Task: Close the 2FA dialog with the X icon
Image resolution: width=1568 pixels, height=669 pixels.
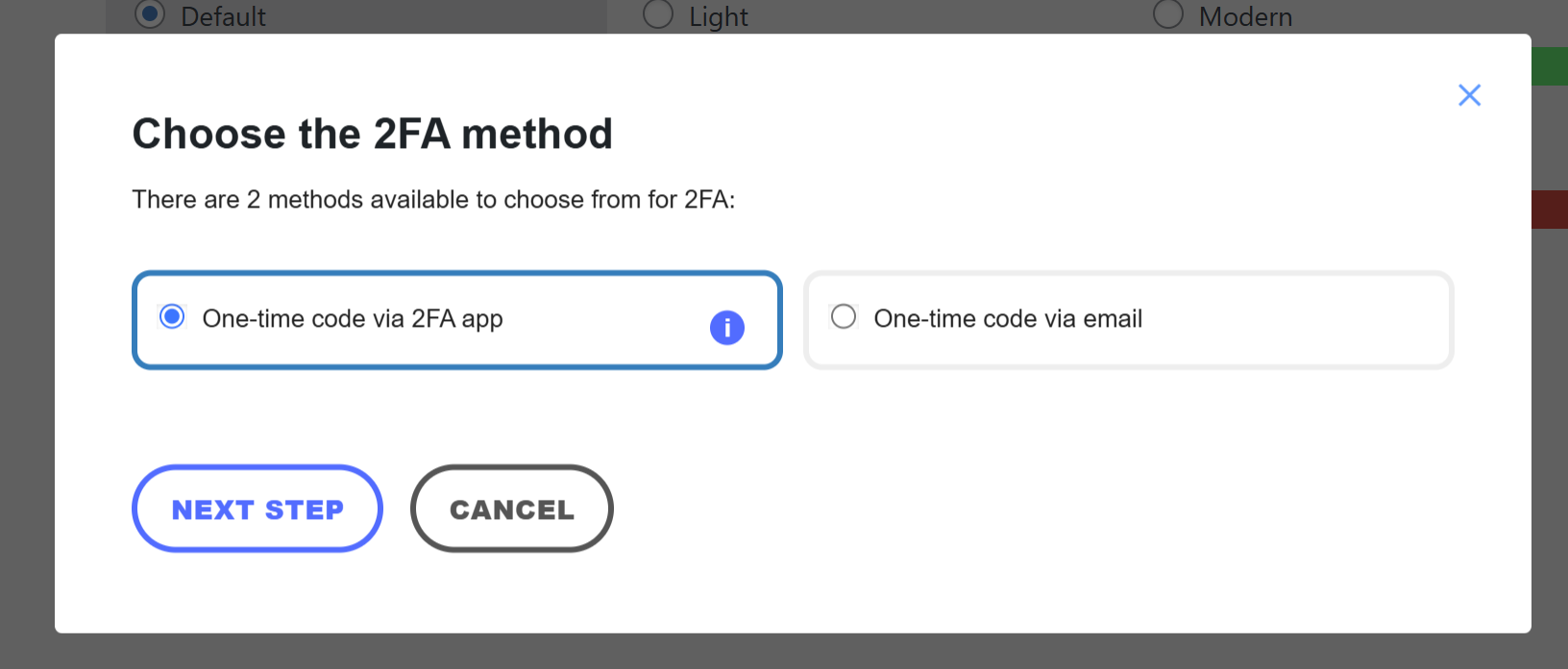Action: (1469, 95)
